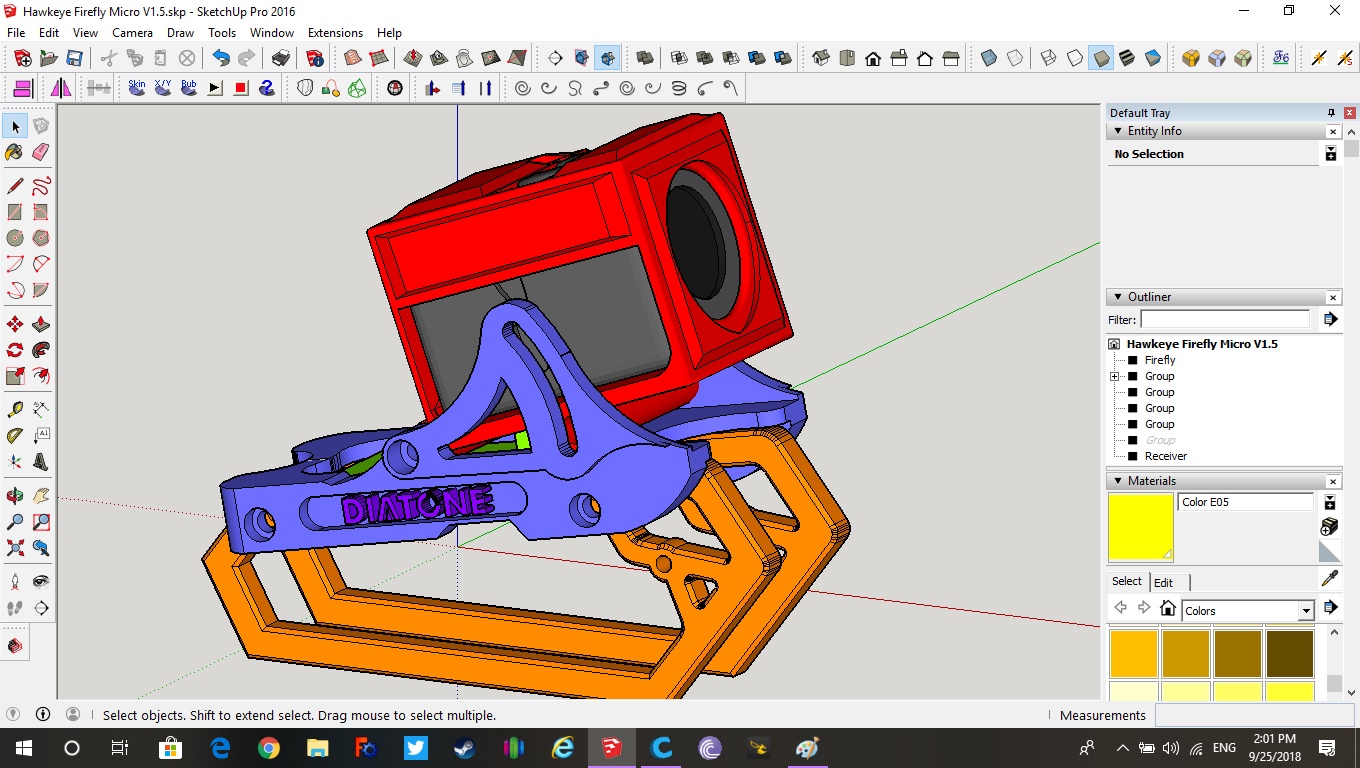
Task: Enable Monochrome face style
Action: click(1153, 58)
